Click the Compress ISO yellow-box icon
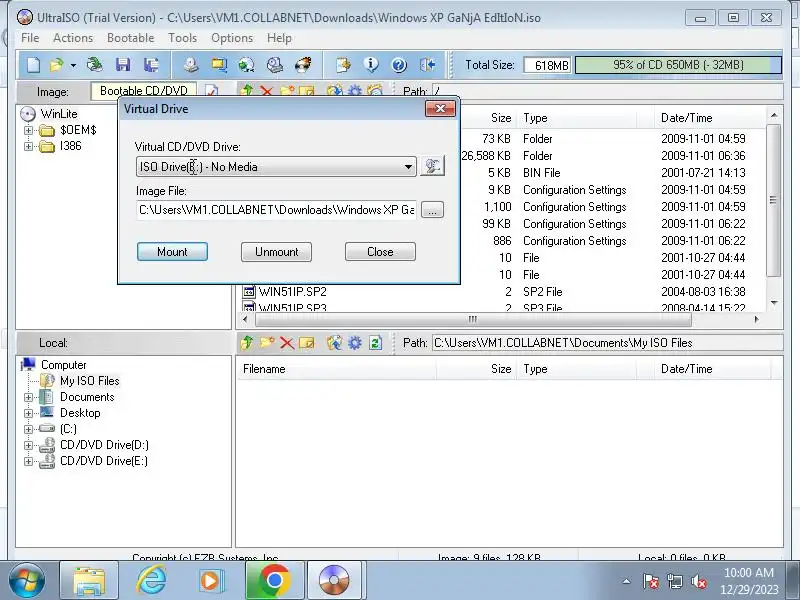 [x=219, y=65]
